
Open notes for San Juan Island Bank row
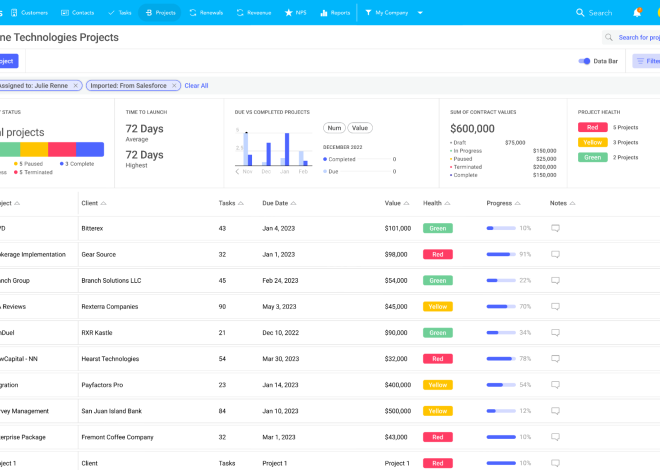coord(556,411)
